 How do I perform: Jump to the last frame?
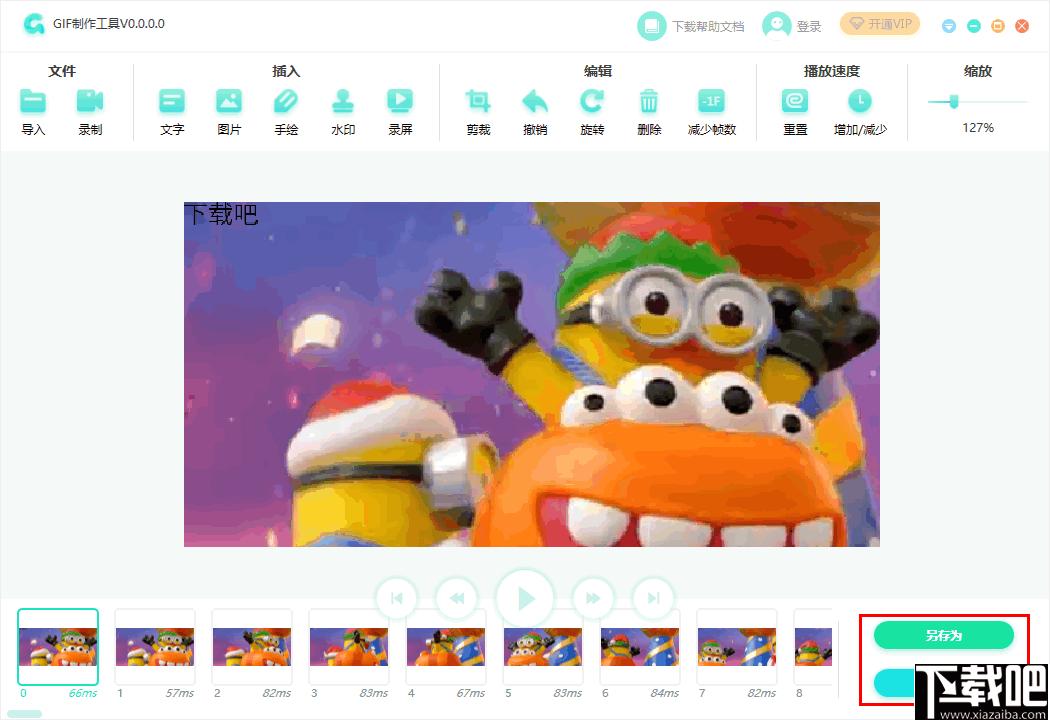click(653, 598)
